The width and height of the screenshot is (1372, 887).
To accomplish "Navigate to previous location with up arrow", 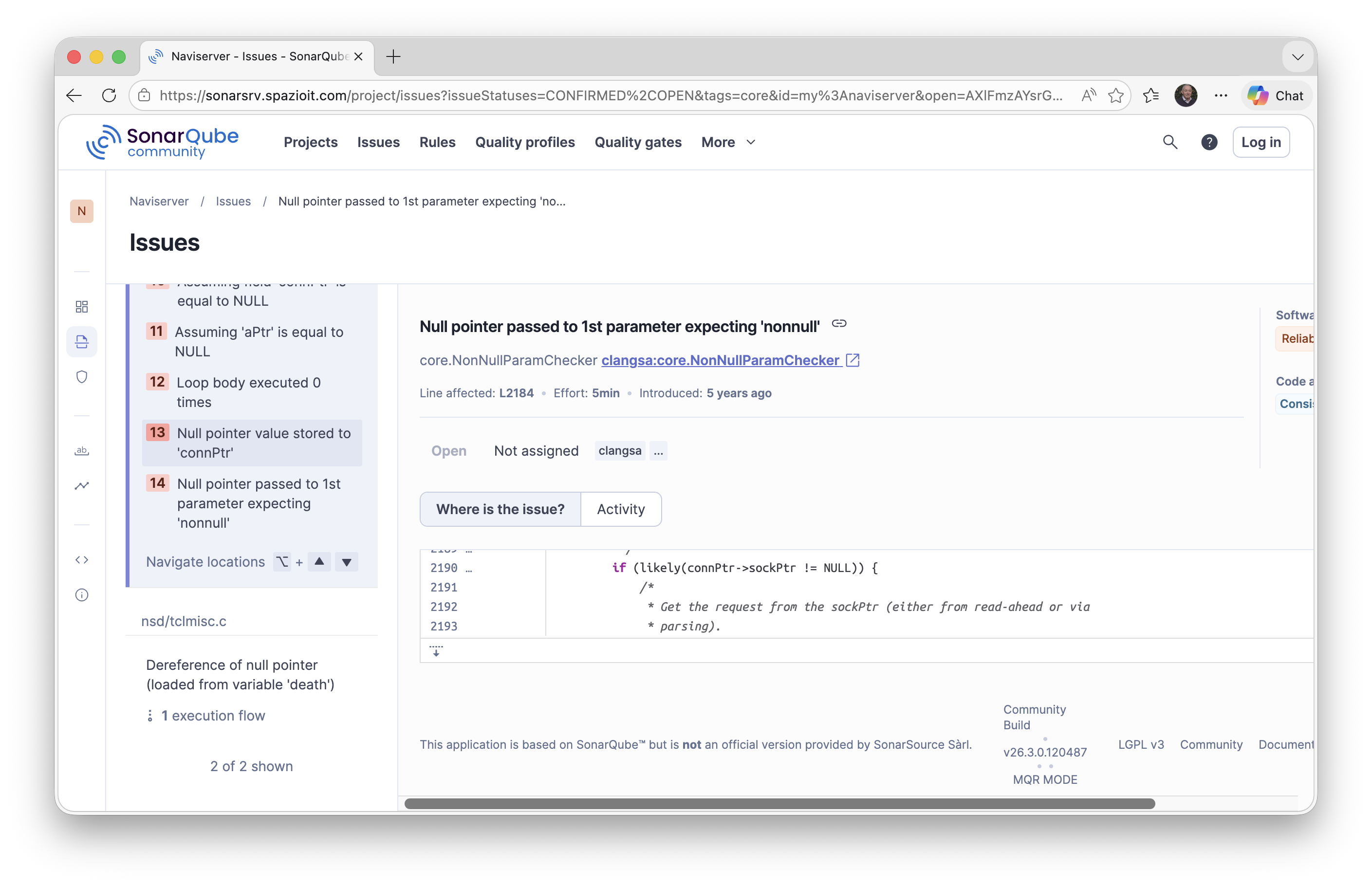I will (x=319, y=562).
